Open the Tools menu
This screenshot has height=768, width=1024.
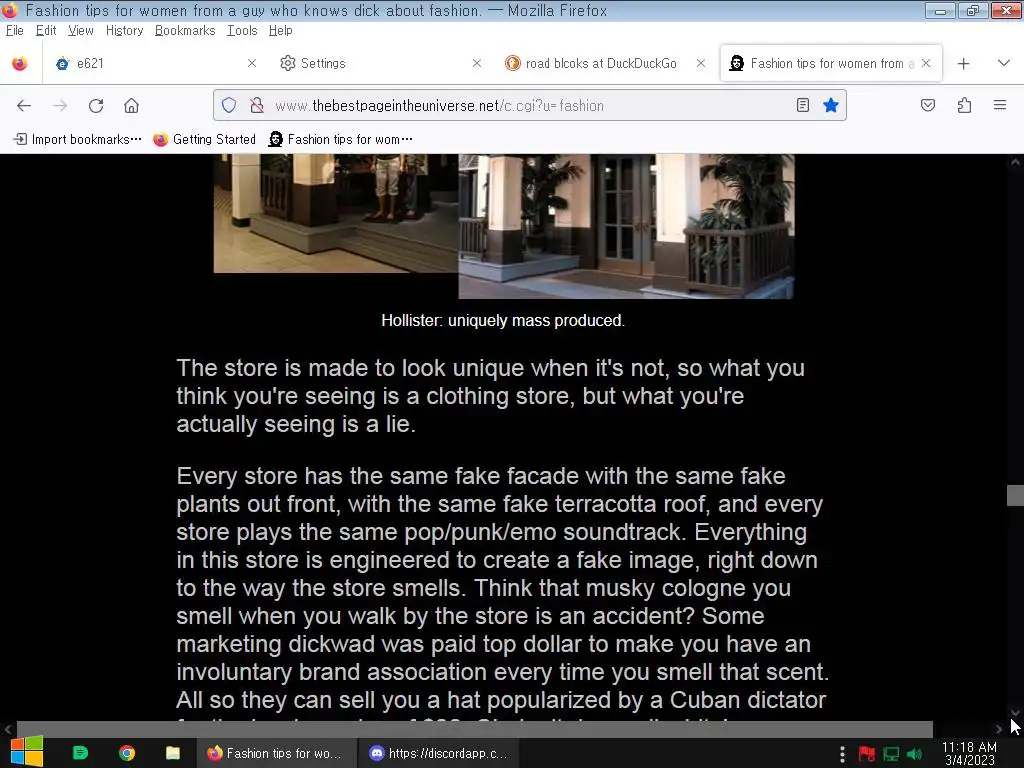(242, 31)
